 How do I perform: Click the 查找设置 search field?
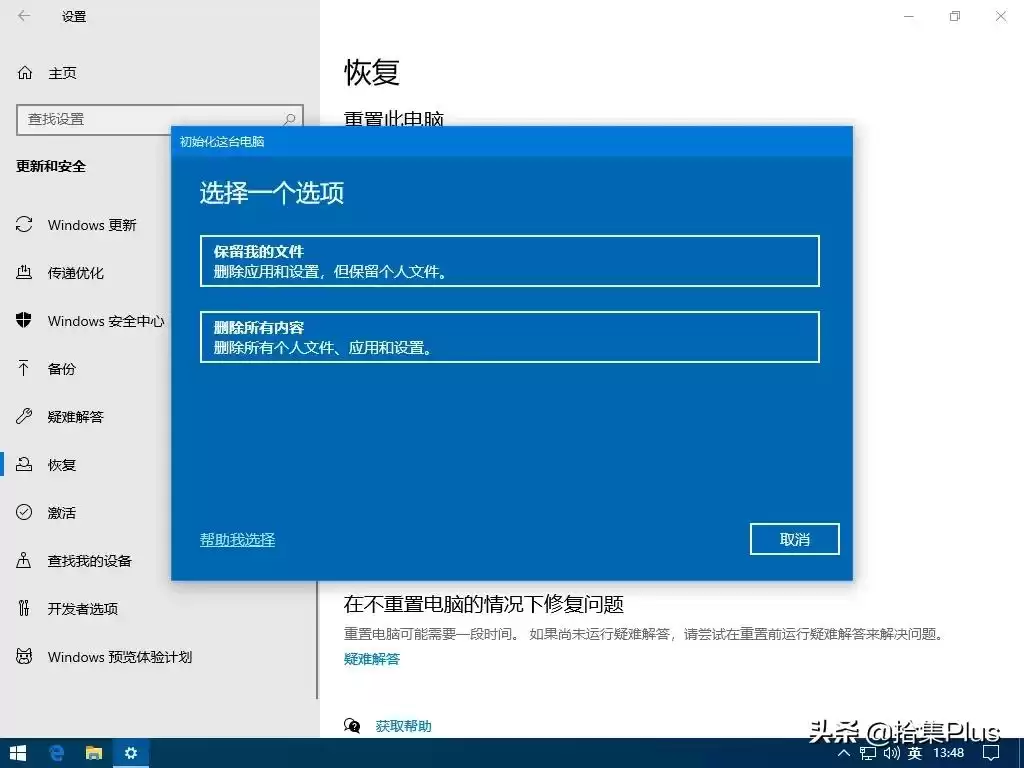pyautogui.click(x=159, y=120)
